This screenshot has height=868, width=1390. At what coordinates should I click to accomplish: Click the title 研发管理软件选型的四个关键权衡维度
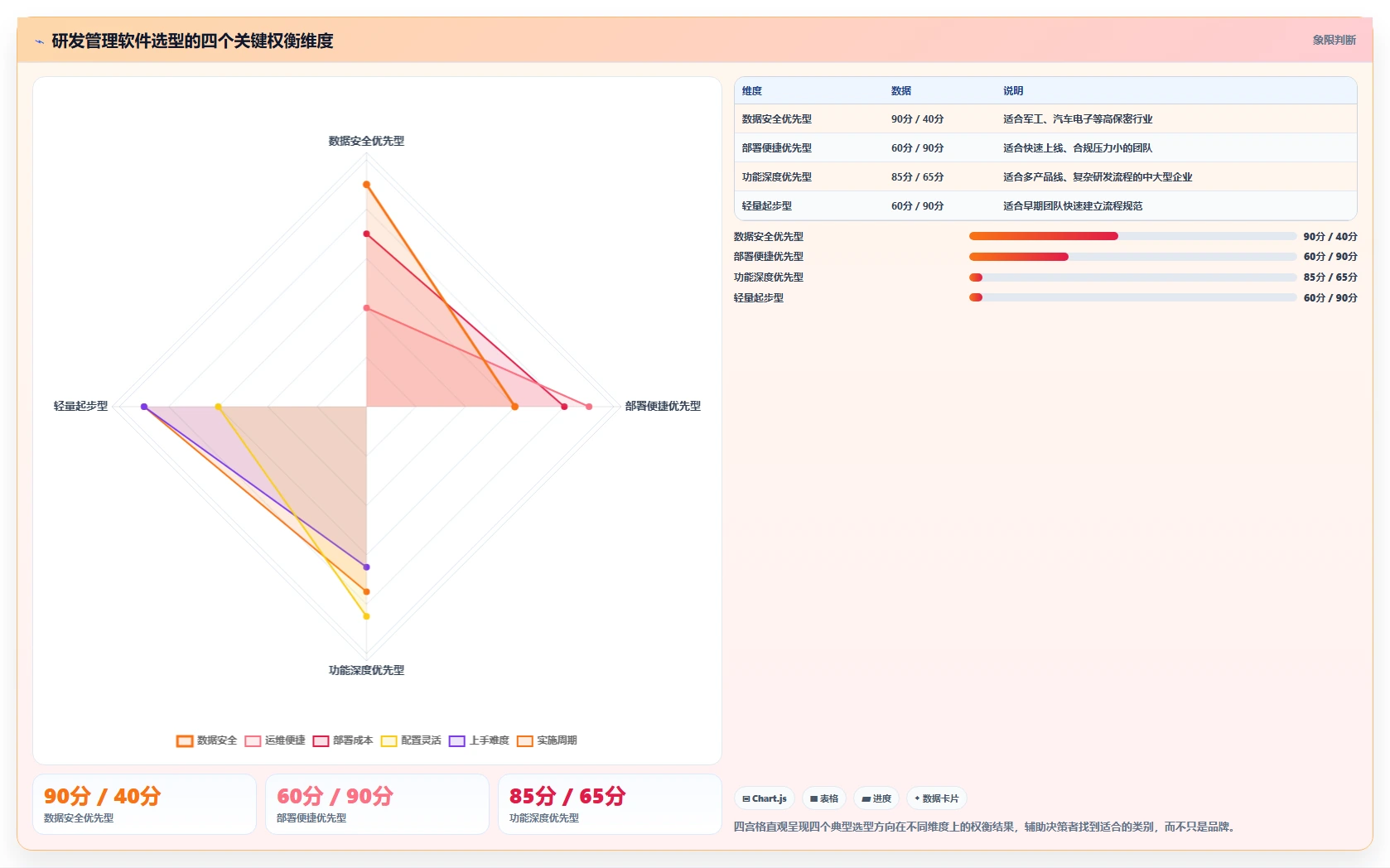point(192,41)
